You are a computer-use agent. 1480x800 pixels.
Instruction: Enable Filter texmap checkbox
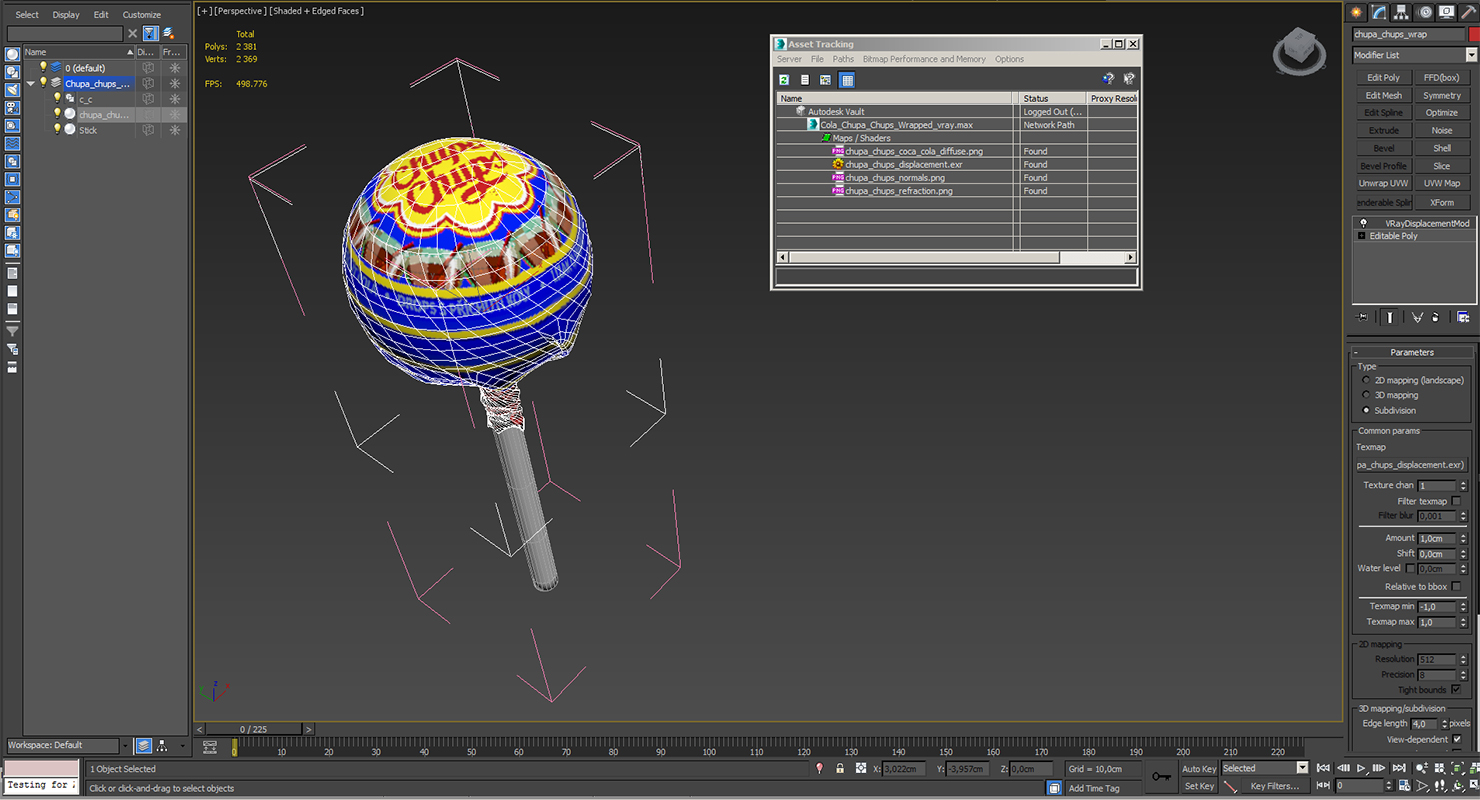(1456, 501)
